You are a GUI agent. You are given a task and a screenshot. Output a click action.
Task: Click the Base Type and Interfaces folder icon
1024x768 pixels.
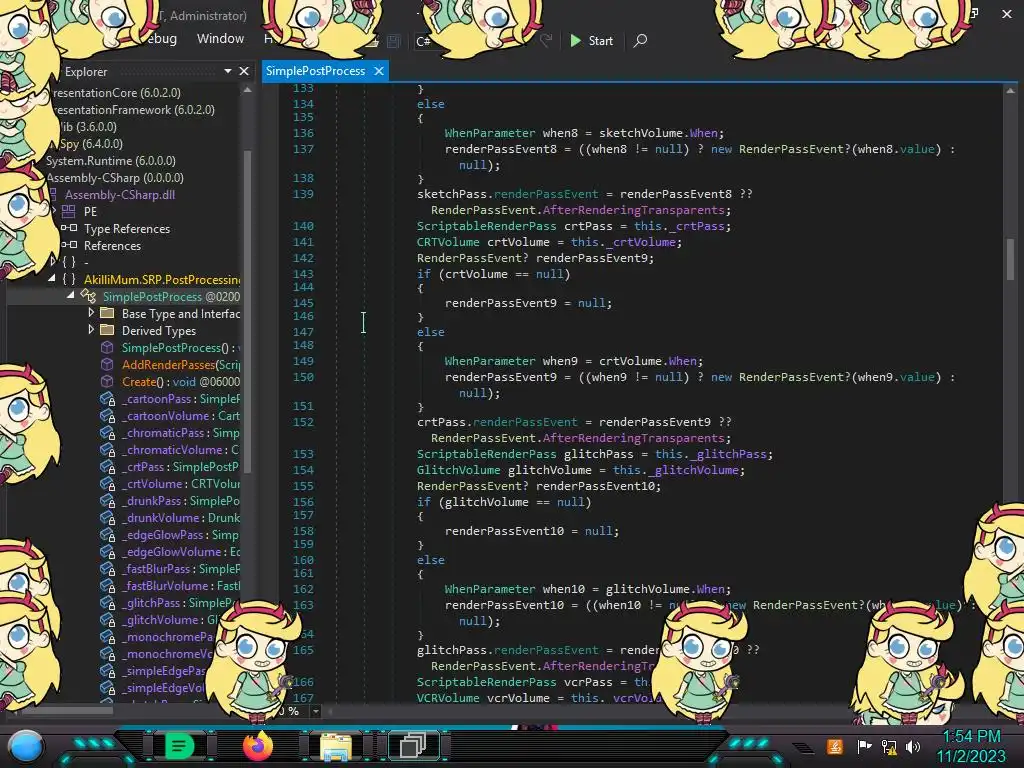click(107, 313)
